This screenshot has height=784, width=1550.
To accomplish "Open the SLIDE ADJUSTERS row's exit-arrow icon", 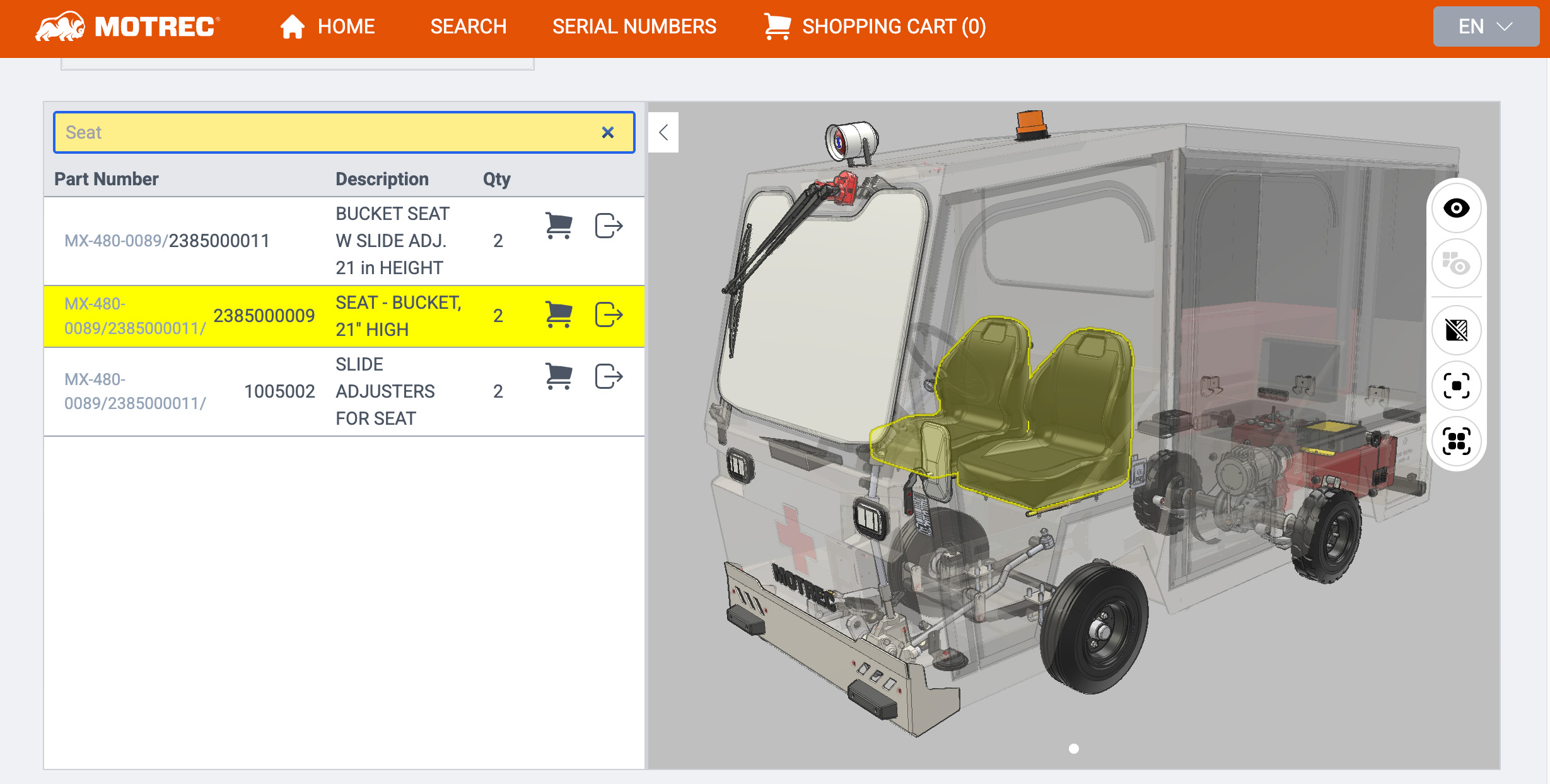I will [x=609, y=376].
